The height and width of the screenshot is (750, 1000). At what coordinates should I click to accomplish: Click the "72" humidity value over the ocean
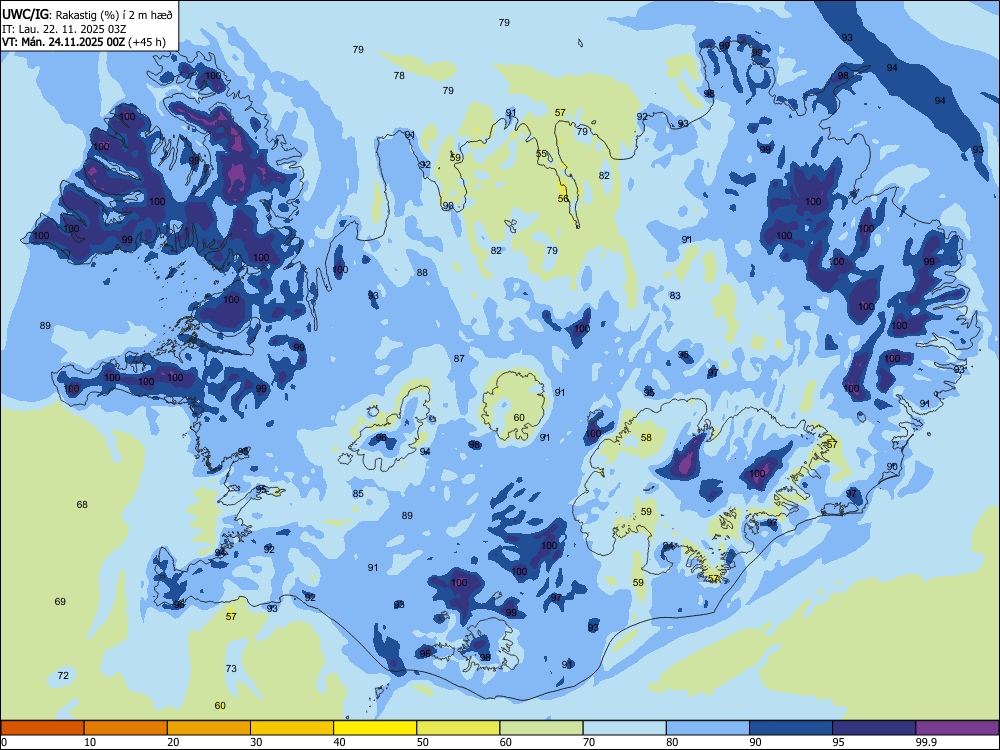63,675
